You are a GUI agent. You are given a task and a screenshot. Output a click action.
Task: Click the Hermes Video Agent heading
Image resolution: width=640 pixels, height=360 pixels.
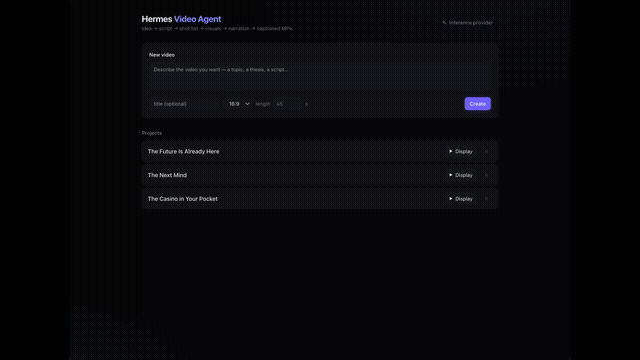pyautogui.click(x=181, y=19)
